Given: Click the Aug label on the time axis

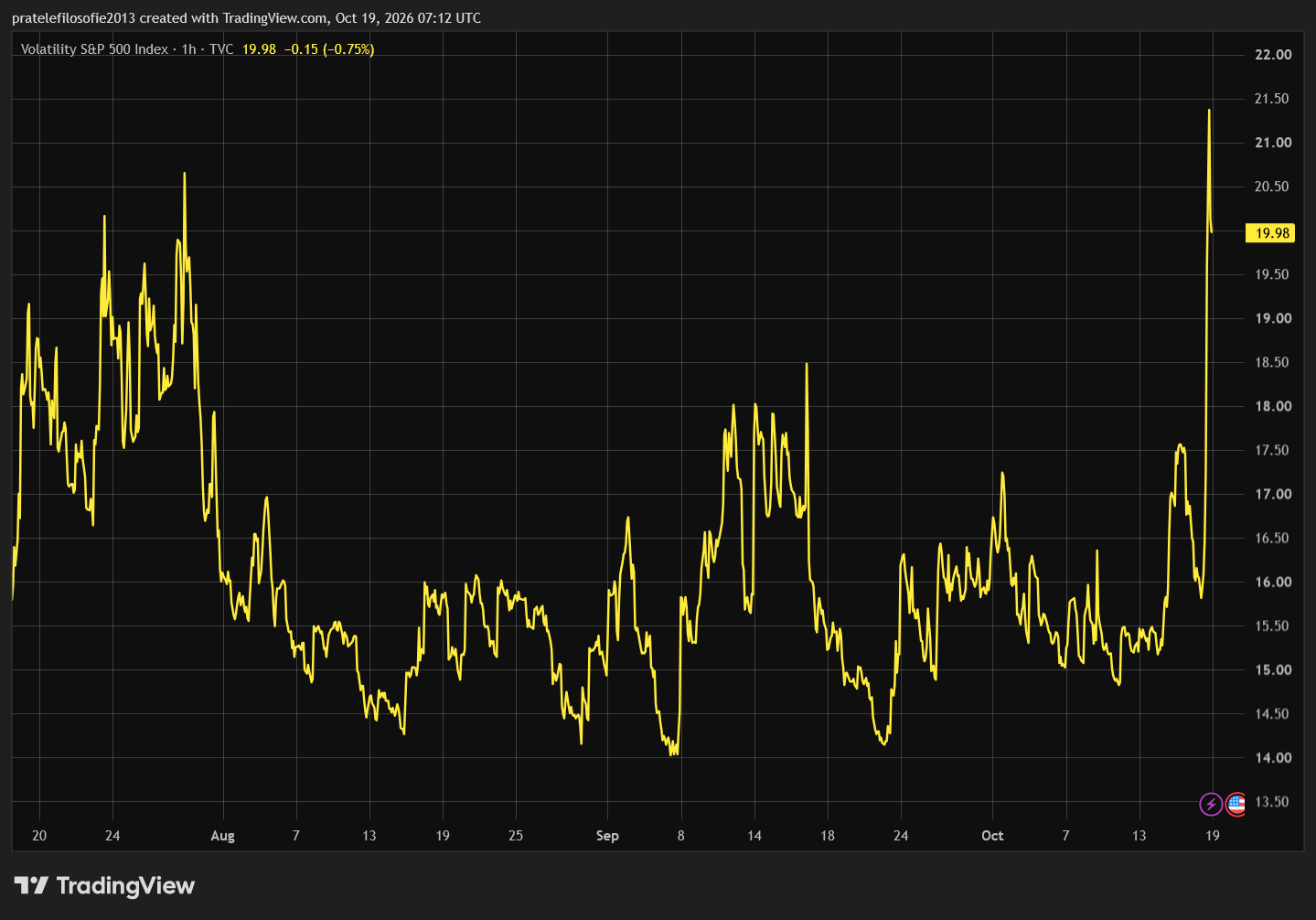Looking at the screenshot, I should 222,836.
